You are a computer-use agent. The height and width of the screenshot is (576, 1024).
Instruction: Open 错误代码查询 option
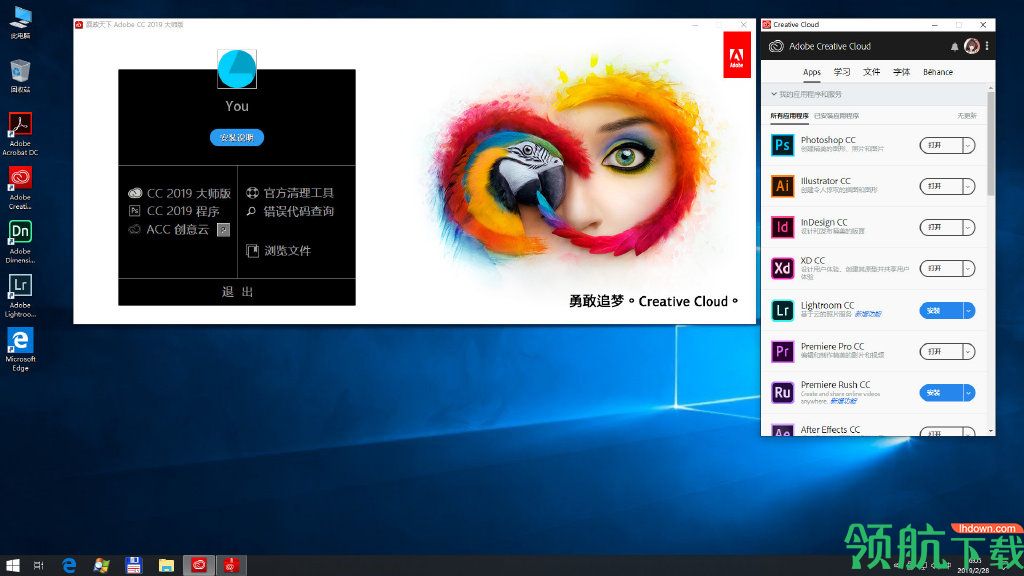pos(290,211)
